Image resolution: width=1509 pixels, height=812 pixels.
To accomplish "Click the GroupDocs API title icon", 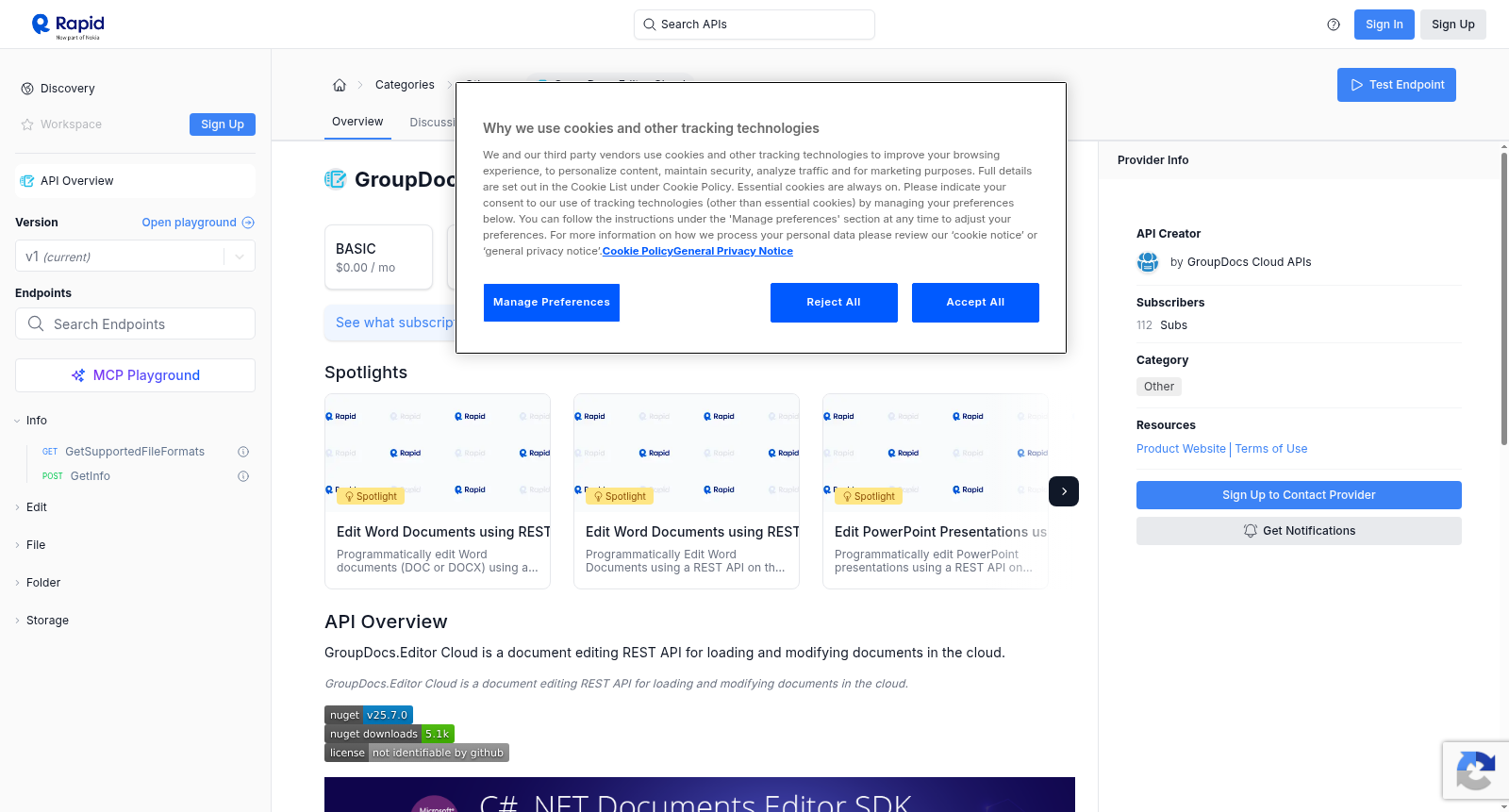I will coord(335,179).
